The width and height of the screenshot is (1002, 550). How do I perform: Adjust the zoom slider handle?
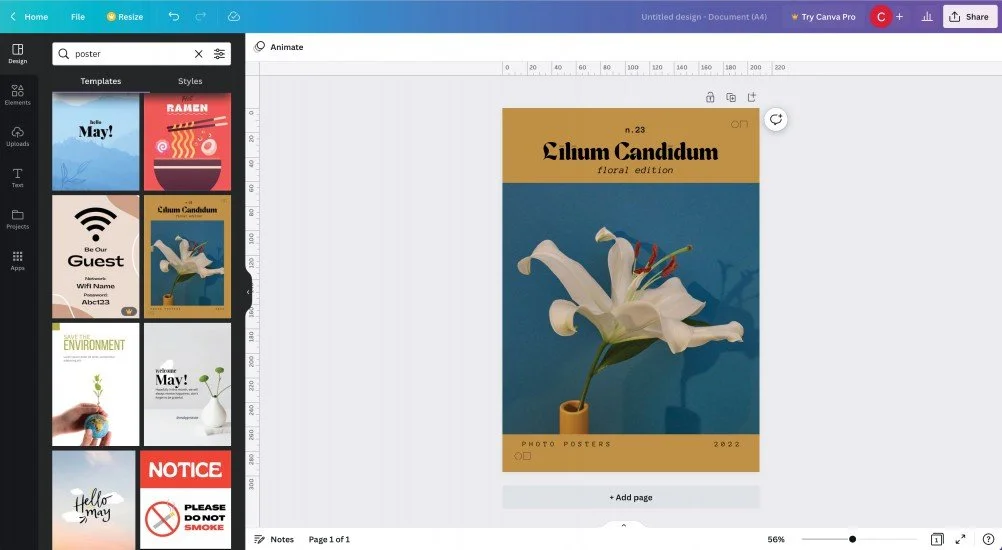coord(852,539)
